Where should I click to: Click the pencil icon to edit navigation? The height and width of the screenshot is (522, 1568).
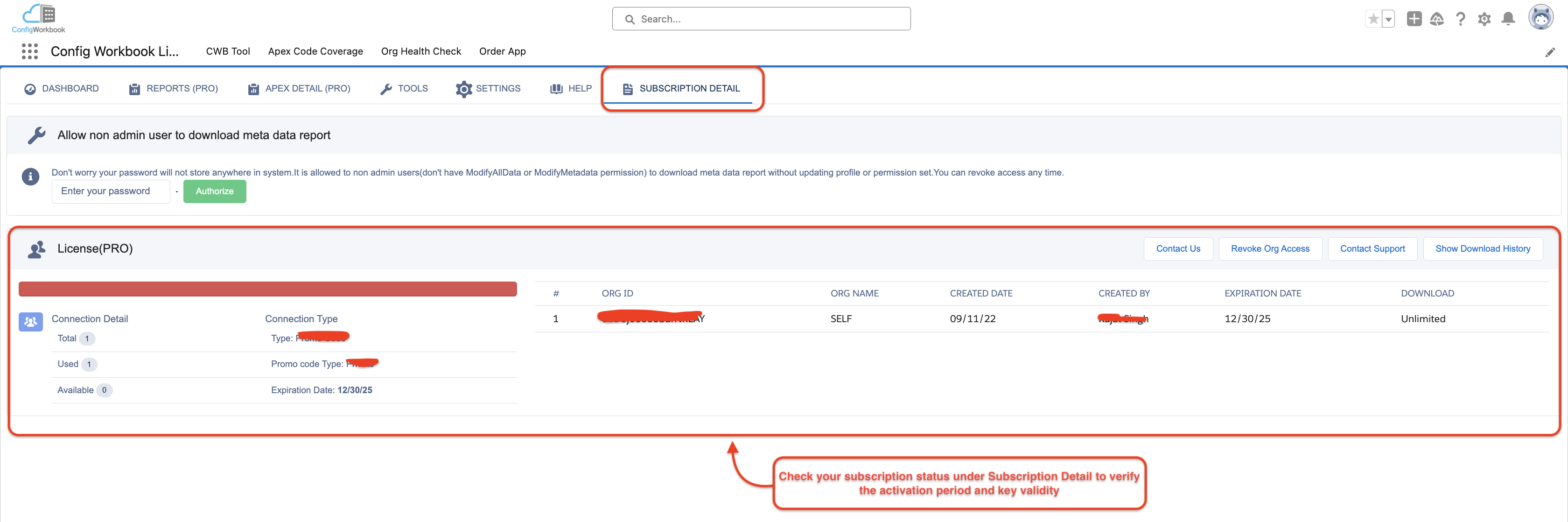pos(1550,52)
